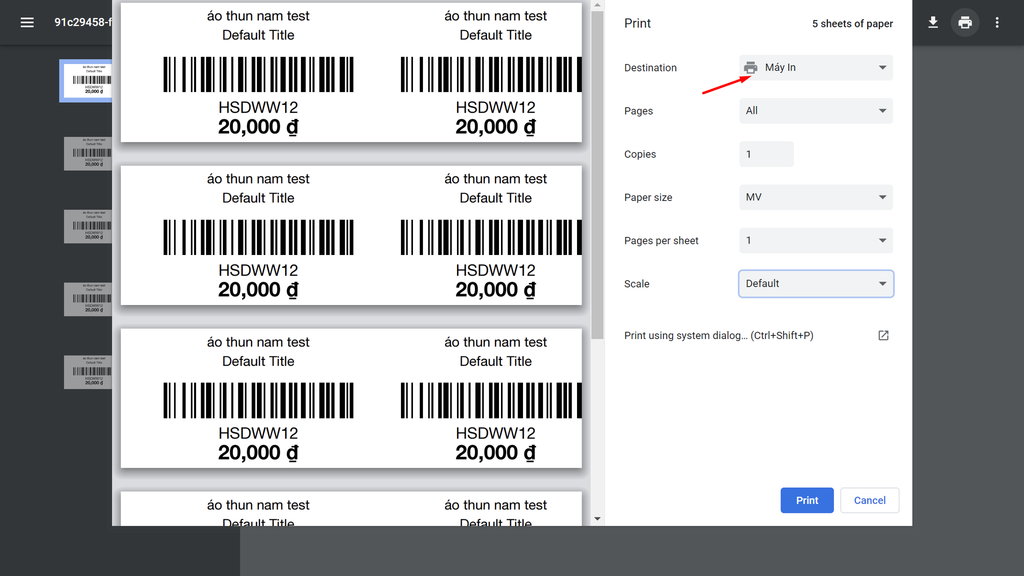The height and width of the screenshot is (576, 1024).
Task: Click the print preview scrollbar thumb
Action: click(597, 175)
